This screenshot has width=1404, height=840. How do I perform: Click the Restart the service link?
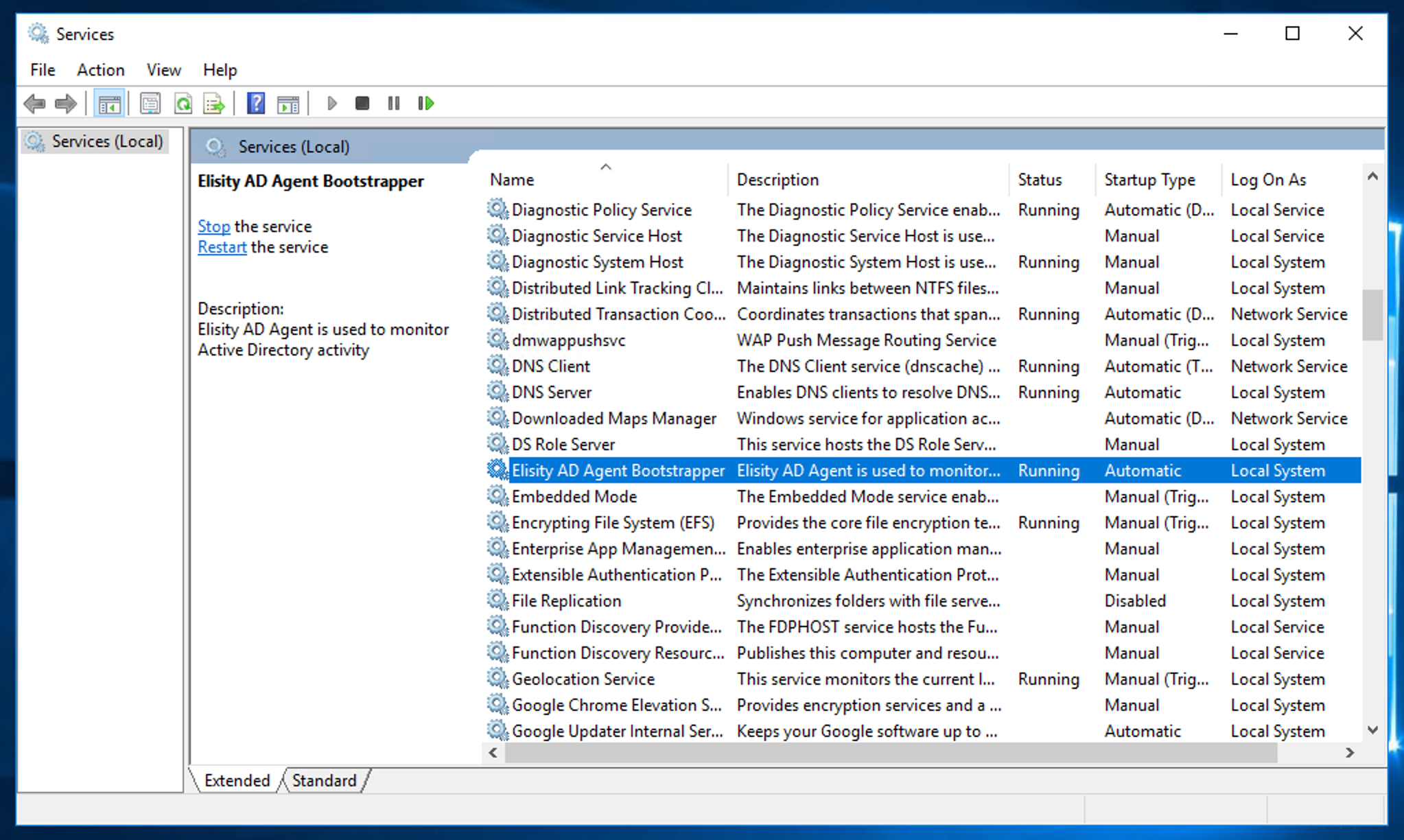coord(222,247)
